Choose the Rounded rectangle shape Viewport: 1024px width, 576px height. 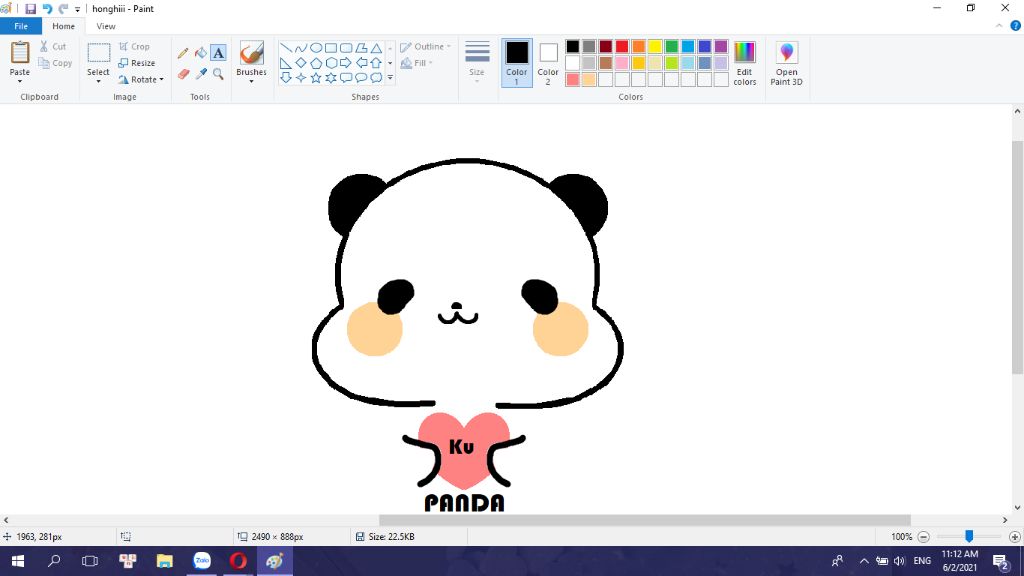[x=345, y=48]
